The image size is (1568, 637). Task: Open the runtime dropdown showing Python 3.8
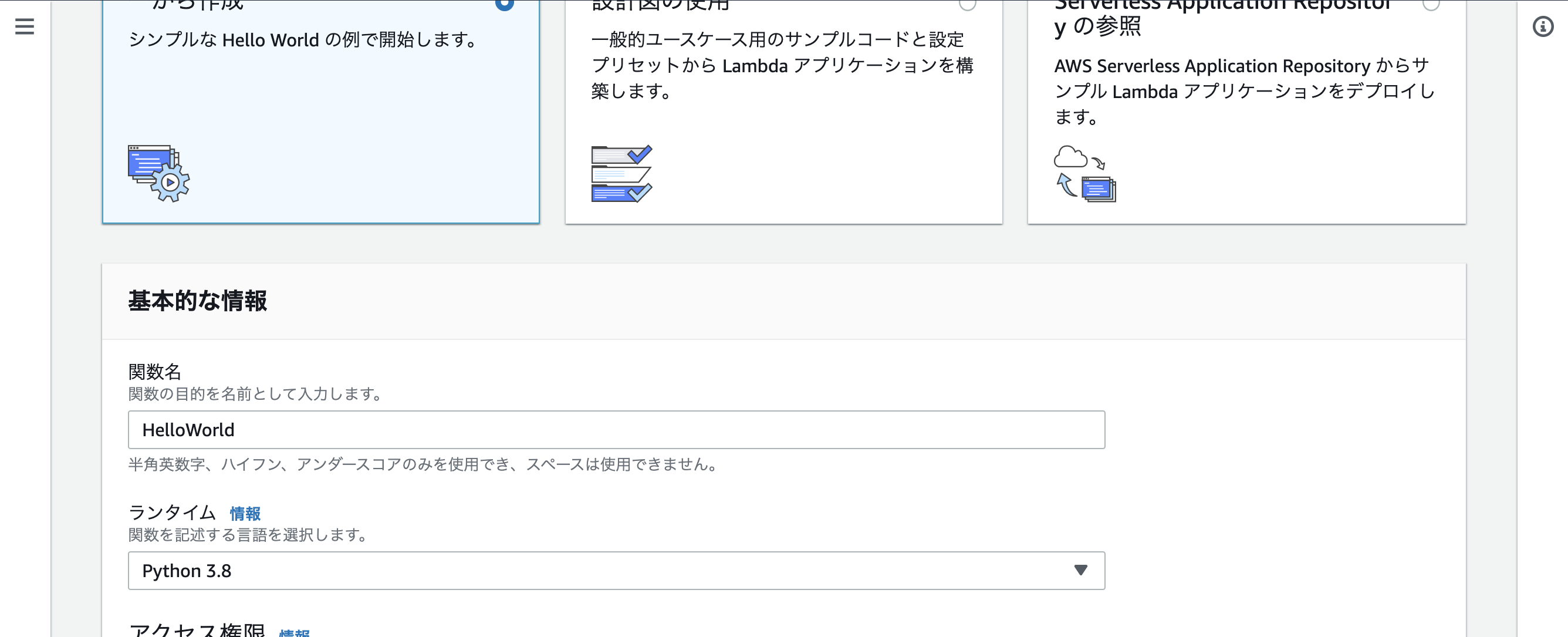[x=615, y=571]
